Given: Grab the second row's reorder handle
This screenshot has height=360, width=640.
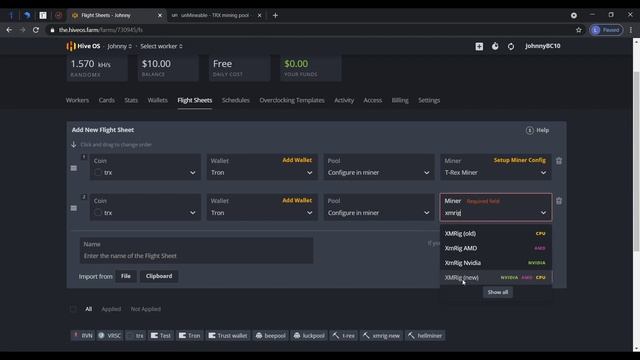Looking at the screenshot, I should 74,208.
